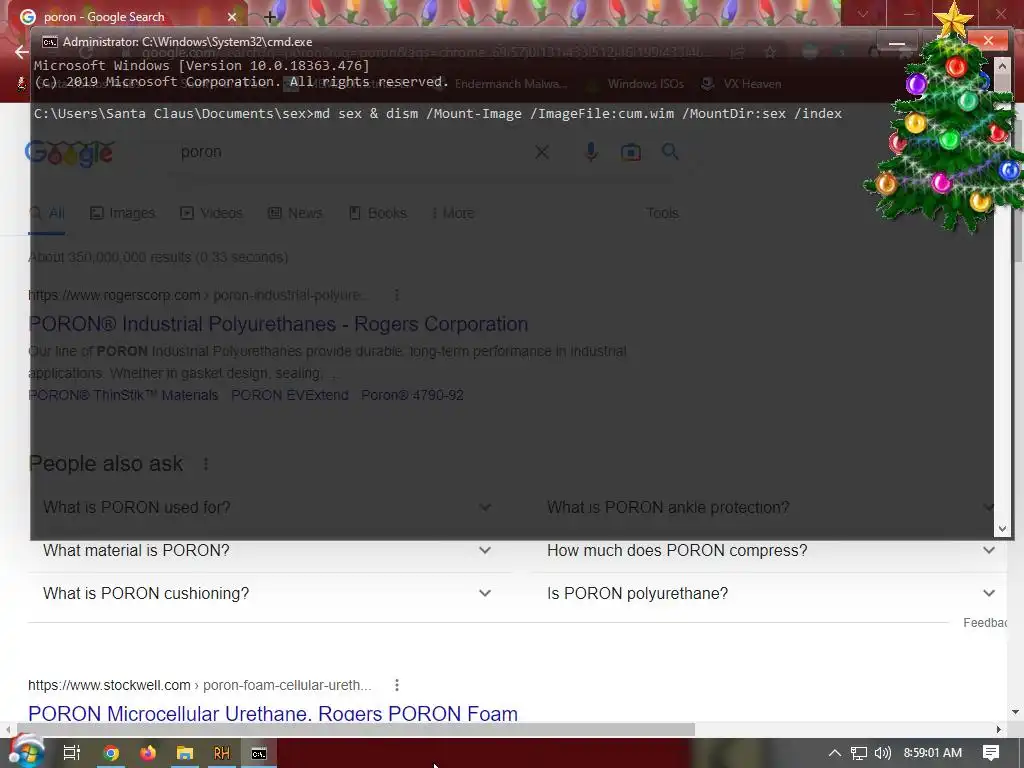Screen dimensions: 1024x768
Task: Click the page horizontal scrollbar thumb
Action: click(355, 729)
